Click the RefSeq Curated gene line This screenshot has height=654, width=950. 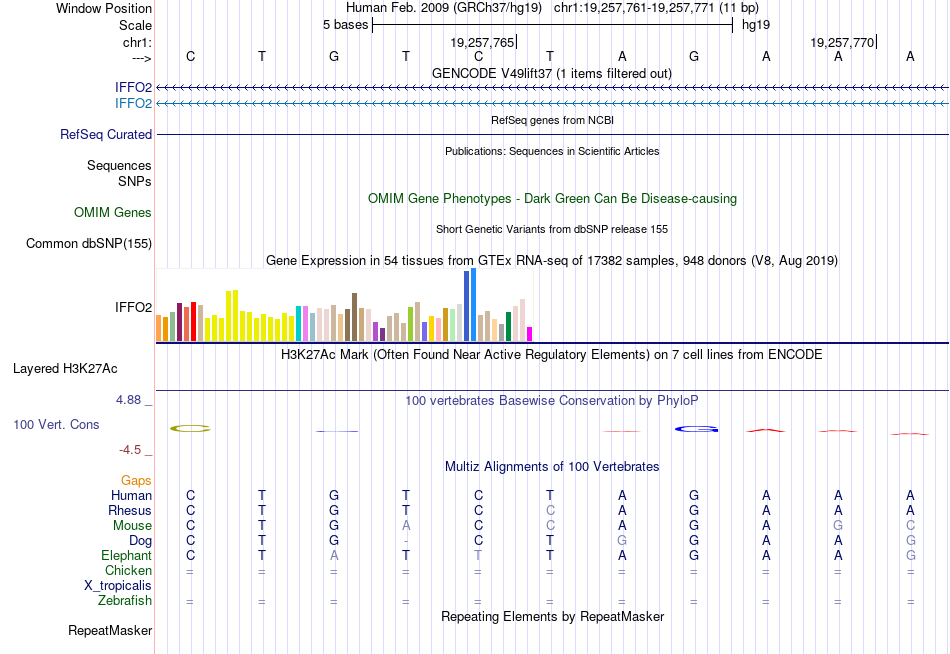pos(552,135)
